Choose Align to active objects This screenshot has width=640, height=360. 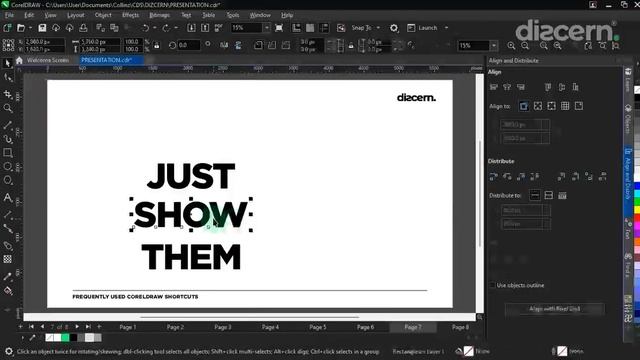[524, 106]
